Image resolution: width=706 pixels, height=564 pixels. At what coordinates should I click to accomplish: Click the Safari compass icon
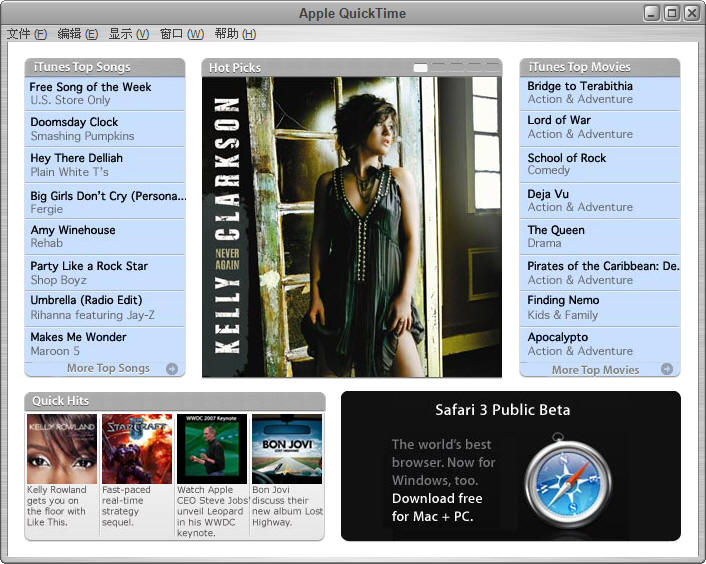pos(568,482)
